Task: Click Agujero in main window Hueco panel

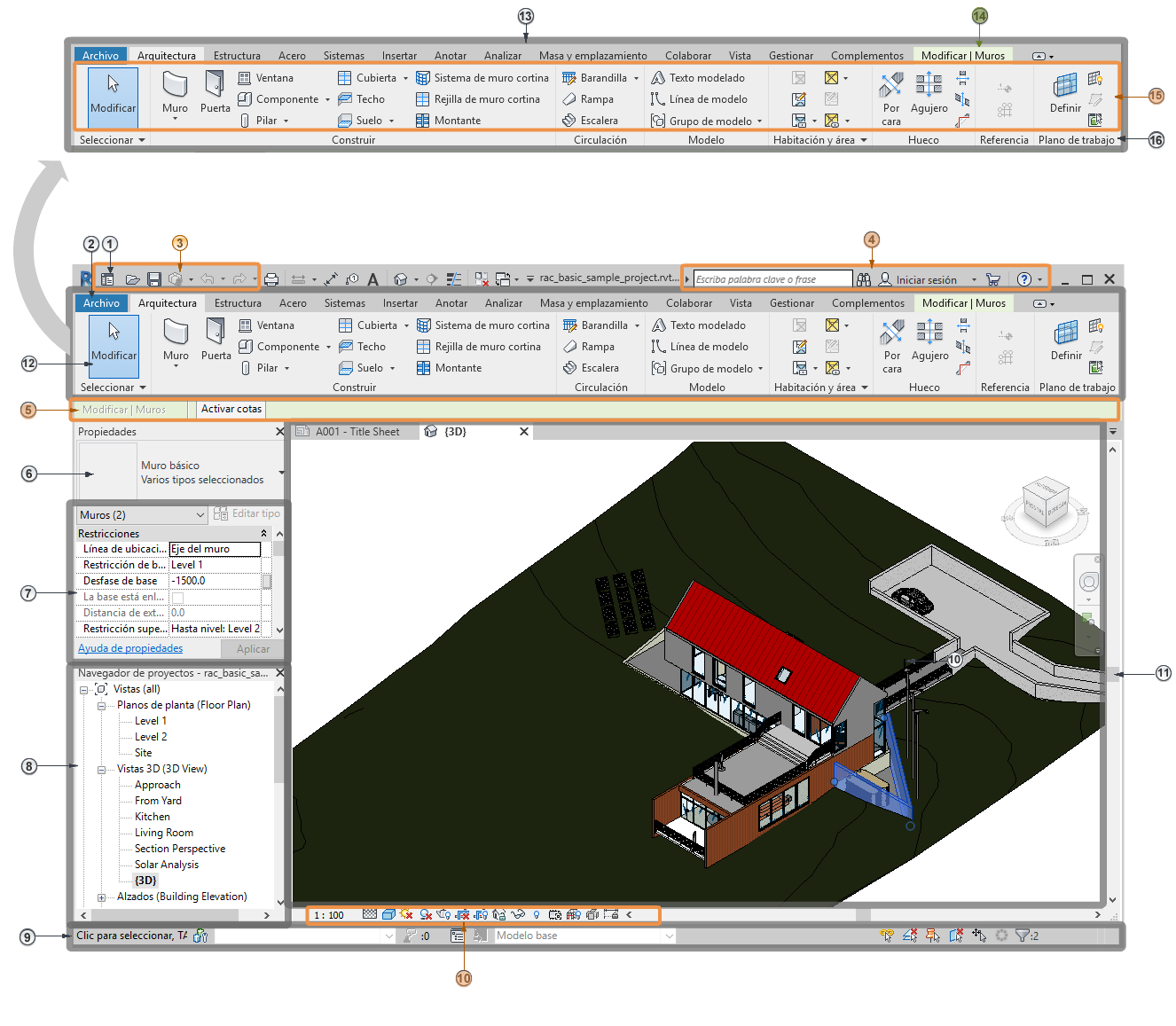Action: pyautogui.click(x=929, y=341)
